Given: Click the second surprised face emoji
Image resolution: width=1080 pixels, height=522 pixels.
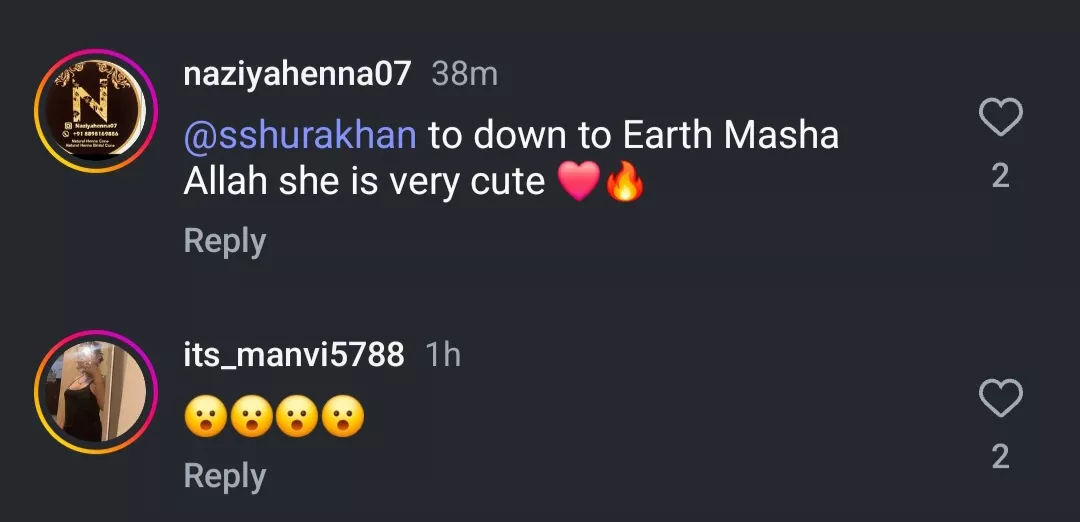Looking at the screenshot, I should point(251,417).
